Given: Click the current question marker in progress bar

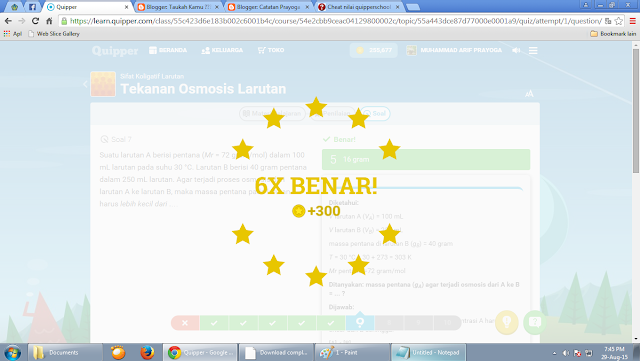Looking at the screenshot, I should (x=360, y=323).
